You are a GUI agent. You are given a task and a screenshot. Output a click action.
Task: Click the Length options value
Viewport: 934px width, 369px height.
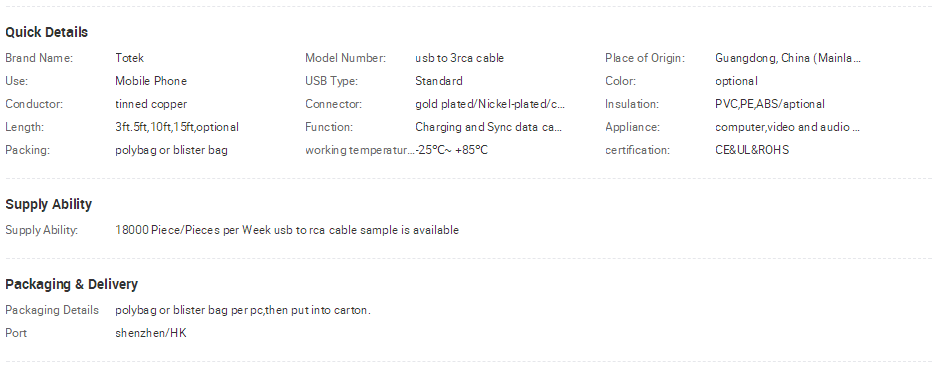(177, 127)
